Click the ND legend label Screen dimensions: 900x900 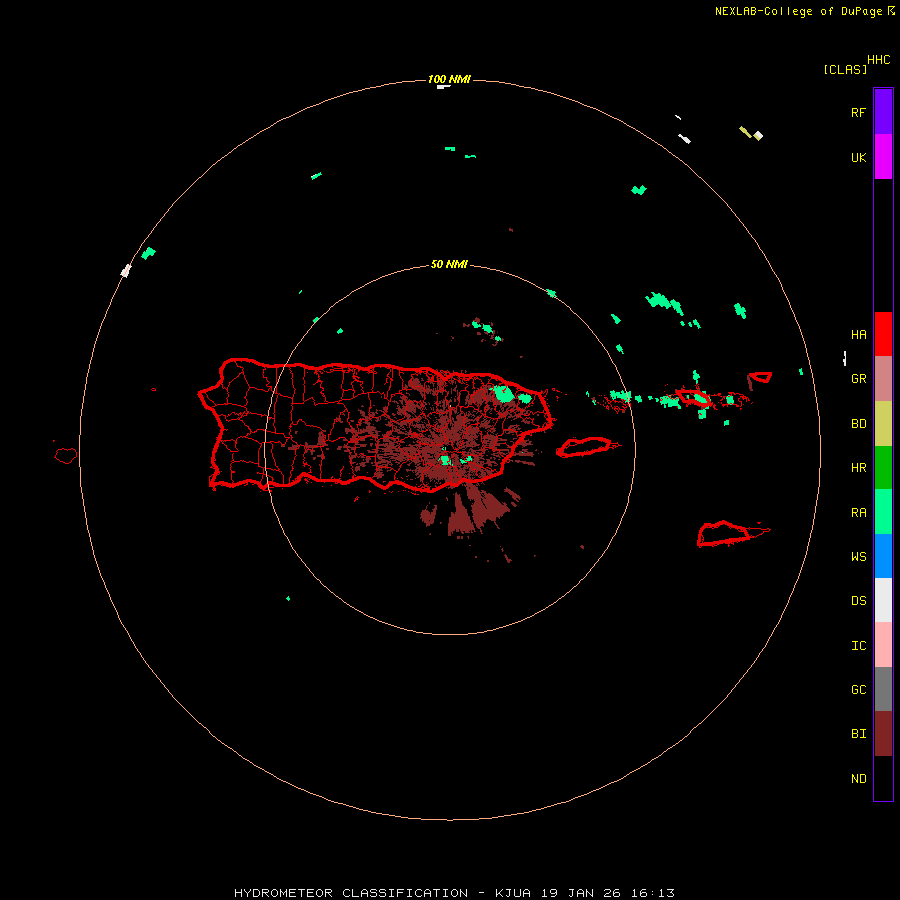[858, 779]
